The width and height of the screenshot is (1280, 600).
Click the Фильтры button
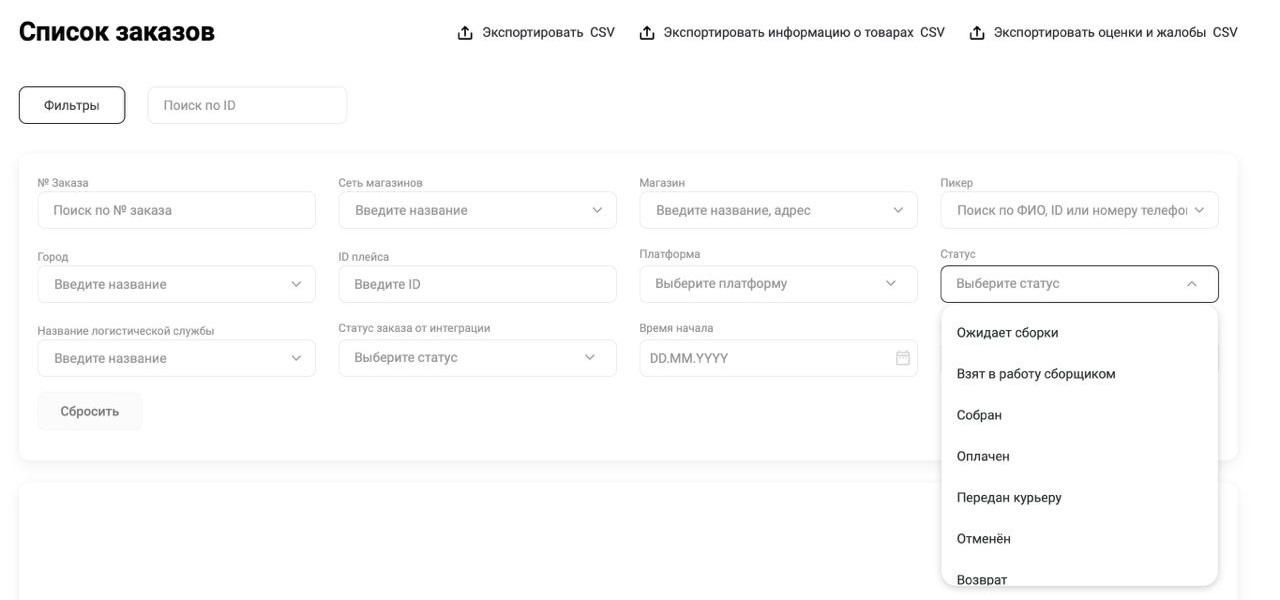pyautogui.click(x=72, y=105)
